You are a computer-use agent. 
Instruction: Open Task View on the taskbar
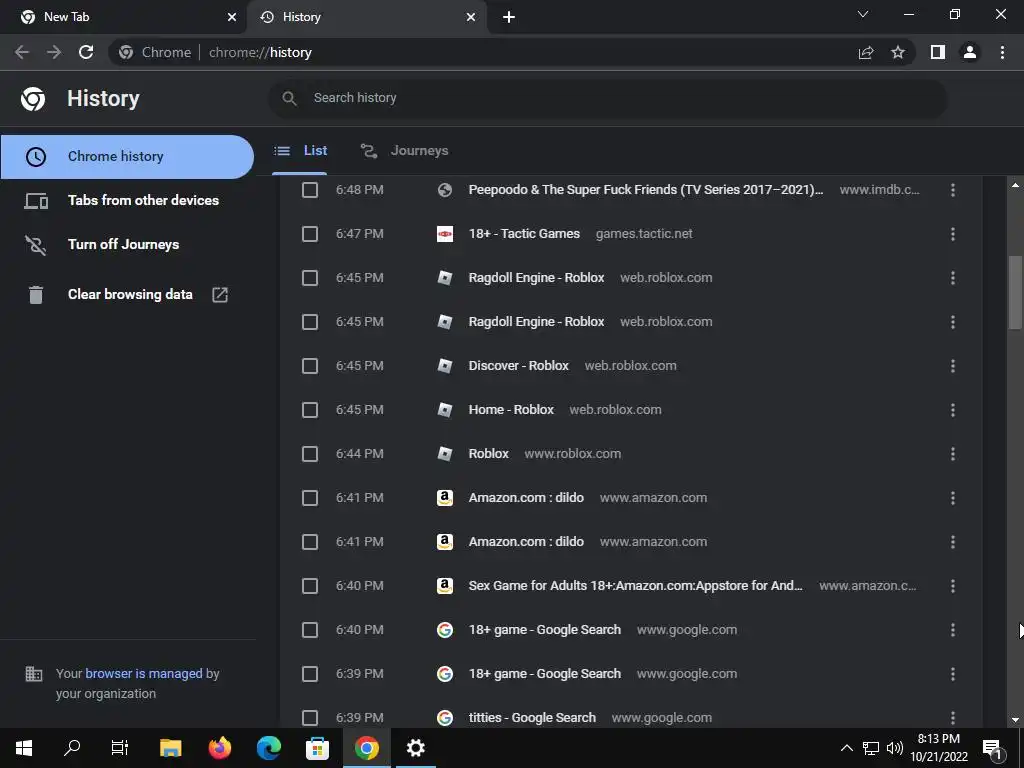120,748
